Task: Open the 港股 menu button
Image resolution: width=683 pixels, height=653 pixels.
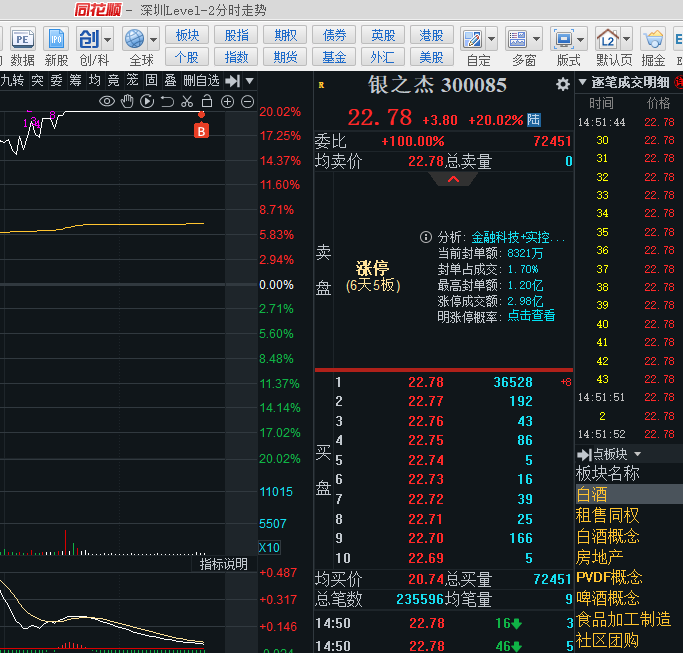Action: [432, 35]
